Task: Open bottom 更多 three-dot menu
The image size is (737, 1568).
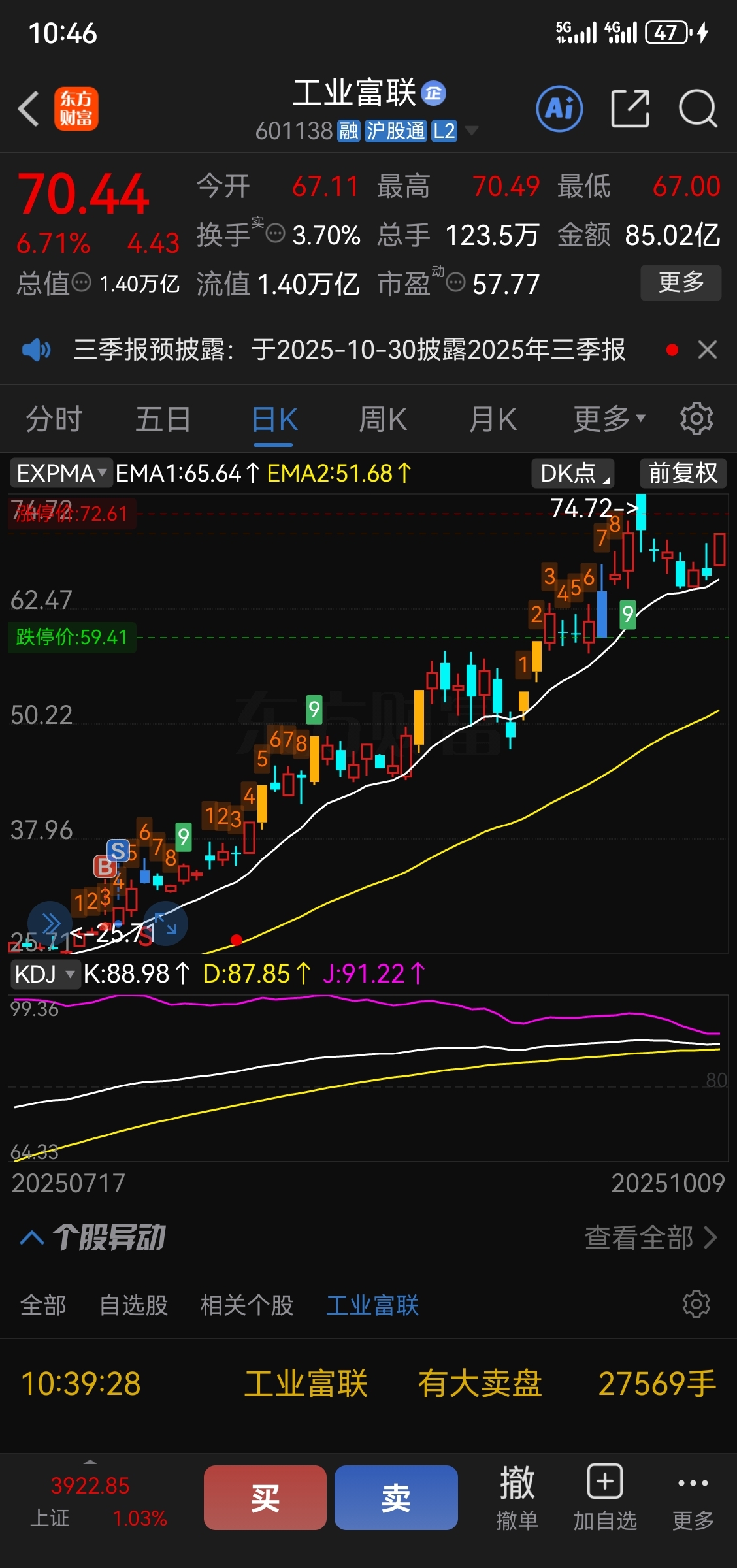Action: point(693,1499)
